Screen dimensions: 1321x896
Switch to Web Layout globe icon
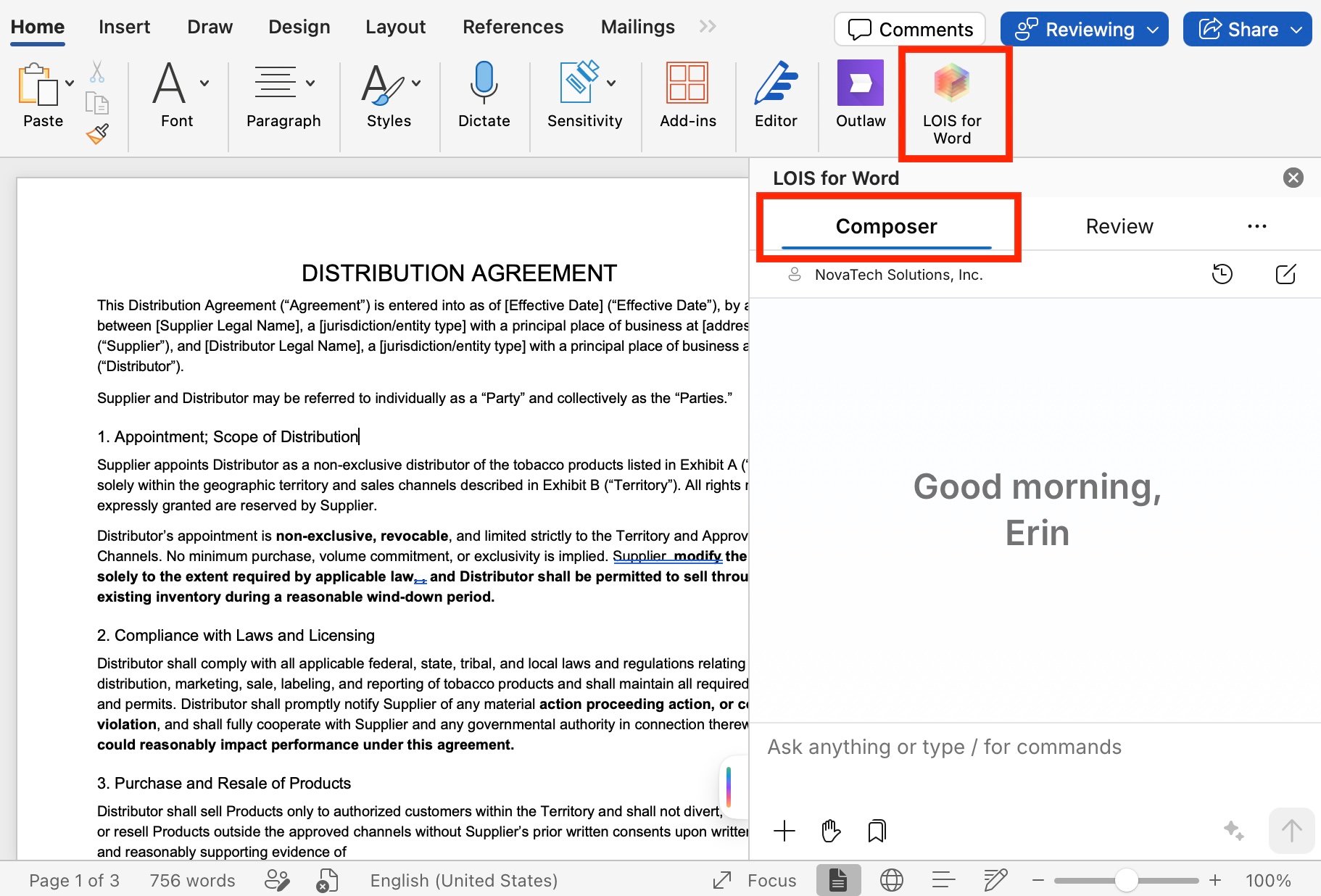coord(891,880)
